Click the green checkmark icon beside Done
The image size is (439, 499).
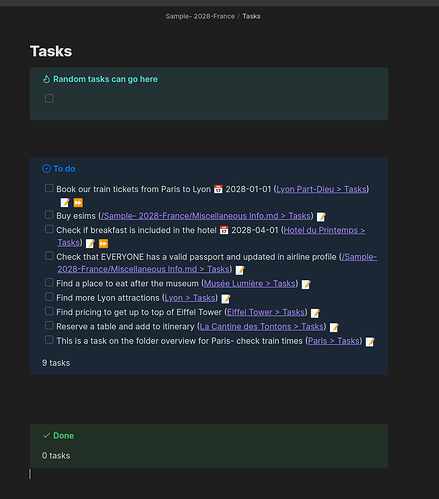[46, 435]
